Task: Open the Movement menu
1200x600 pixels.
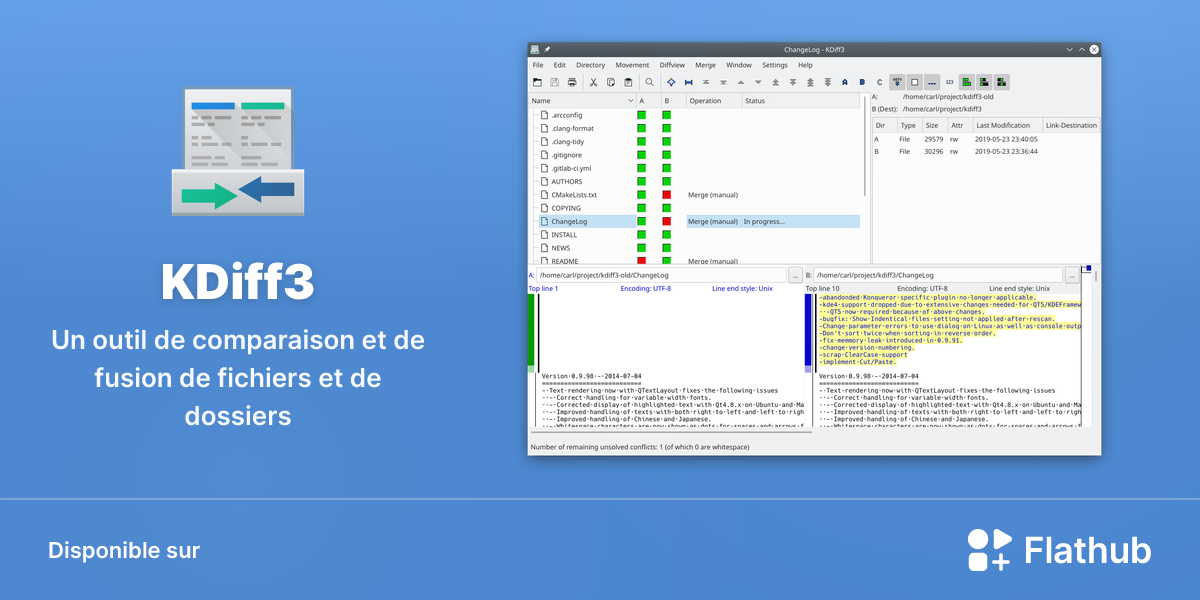Action: [632, 65]
